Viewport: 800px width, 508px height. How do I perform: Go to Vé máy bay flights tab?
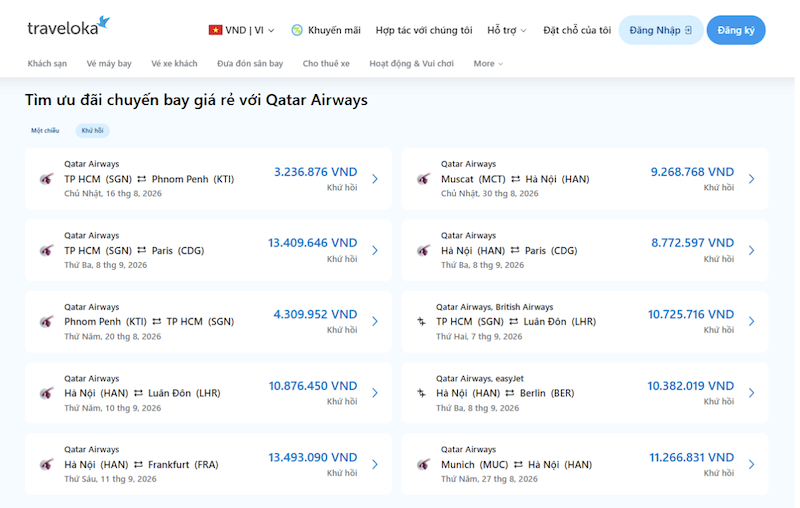(109, 64)
